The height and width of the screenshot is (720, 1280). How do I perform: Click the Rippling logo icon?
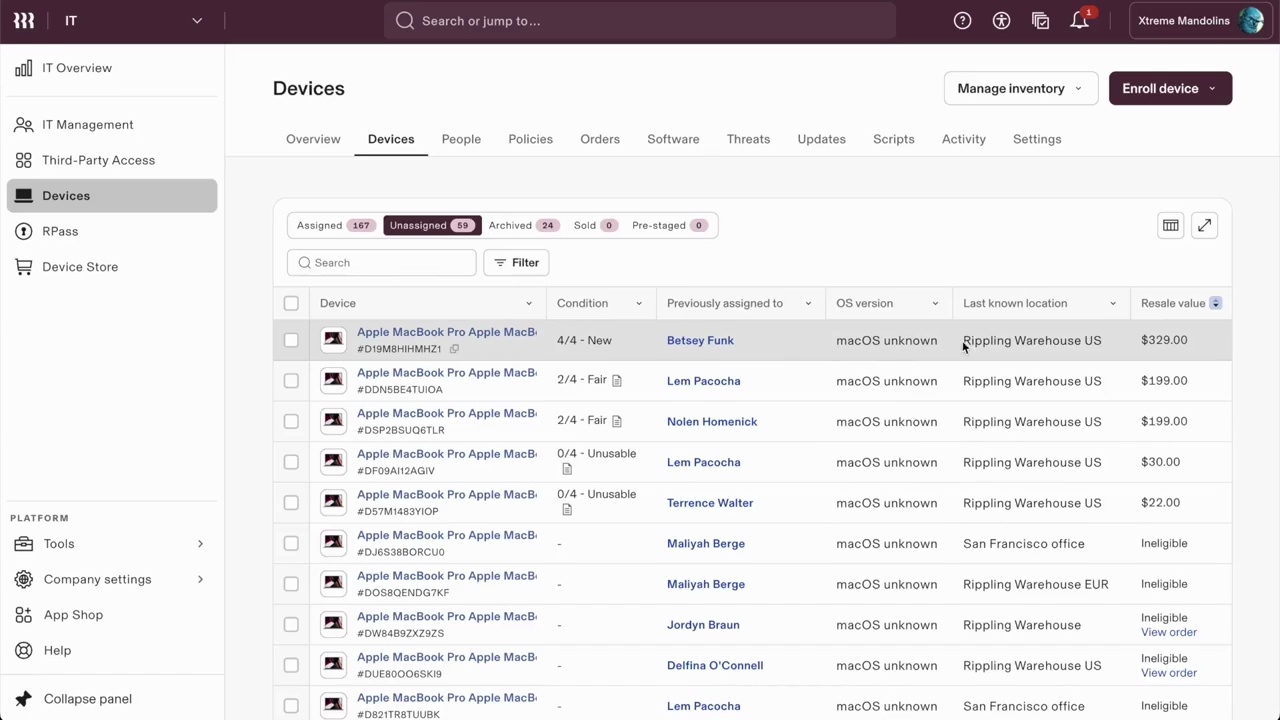pos(24,21)
